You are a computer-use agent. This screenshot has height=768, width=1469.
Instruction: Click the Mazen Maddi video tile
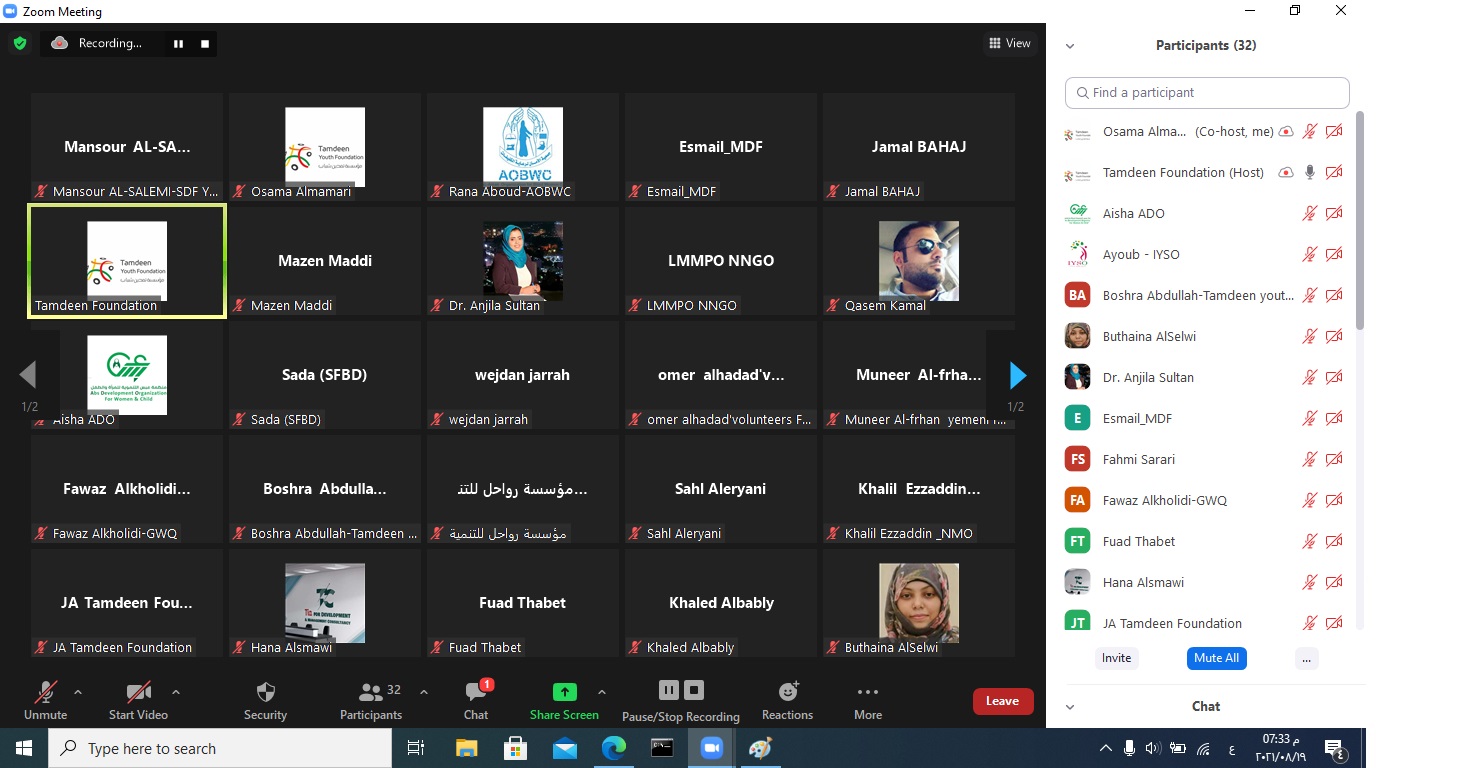click(325, 261)
